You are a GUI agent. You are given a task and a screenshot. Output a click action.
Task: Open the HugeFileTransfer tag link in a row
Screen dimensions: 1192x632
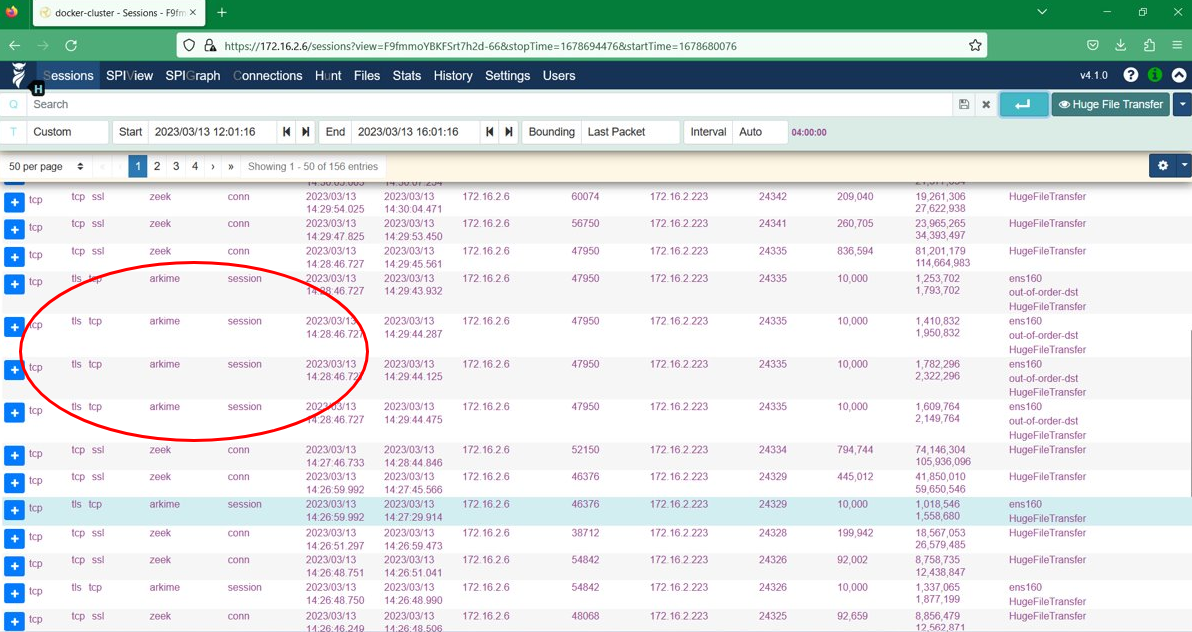click(x=1046, y=196)
